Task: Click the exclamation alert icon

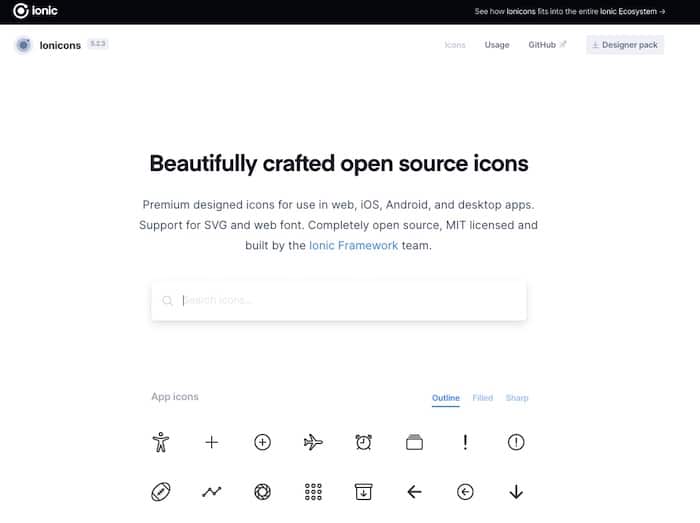Action: [x=465, y=442]
